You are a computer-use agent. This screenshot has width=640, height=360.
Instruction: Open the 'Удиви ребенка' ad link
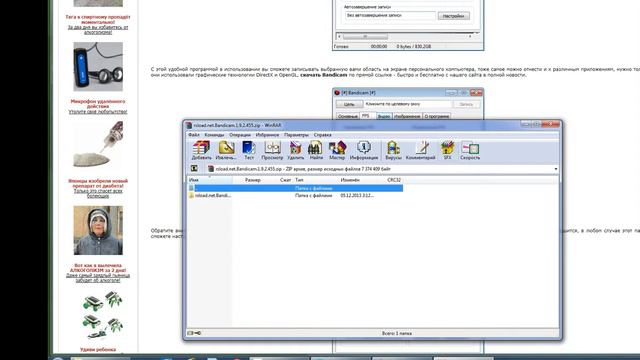tap(98, 350)
